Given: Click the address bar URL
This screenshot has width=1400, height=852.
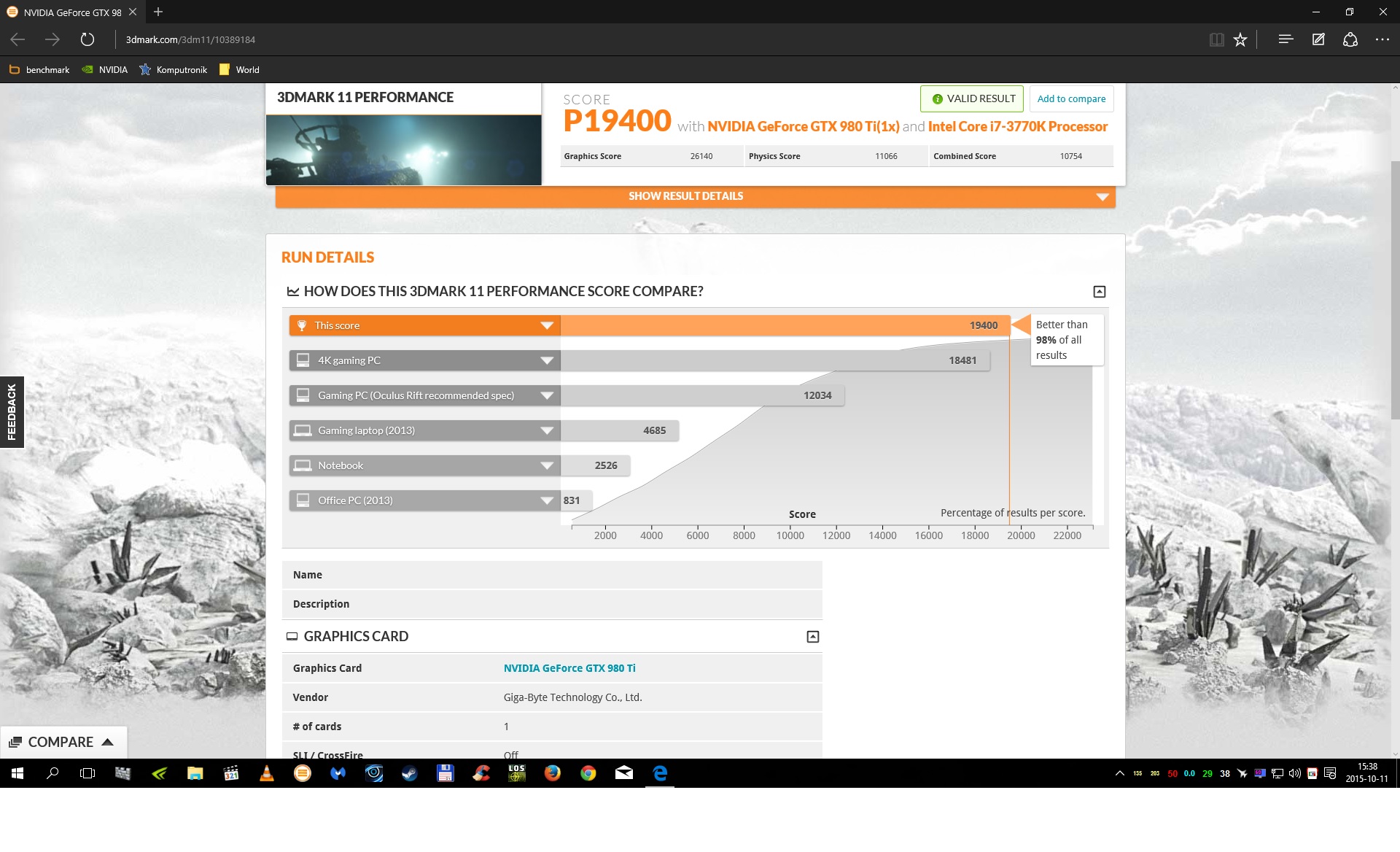Looking at the screenshot, I should (190, 39).
